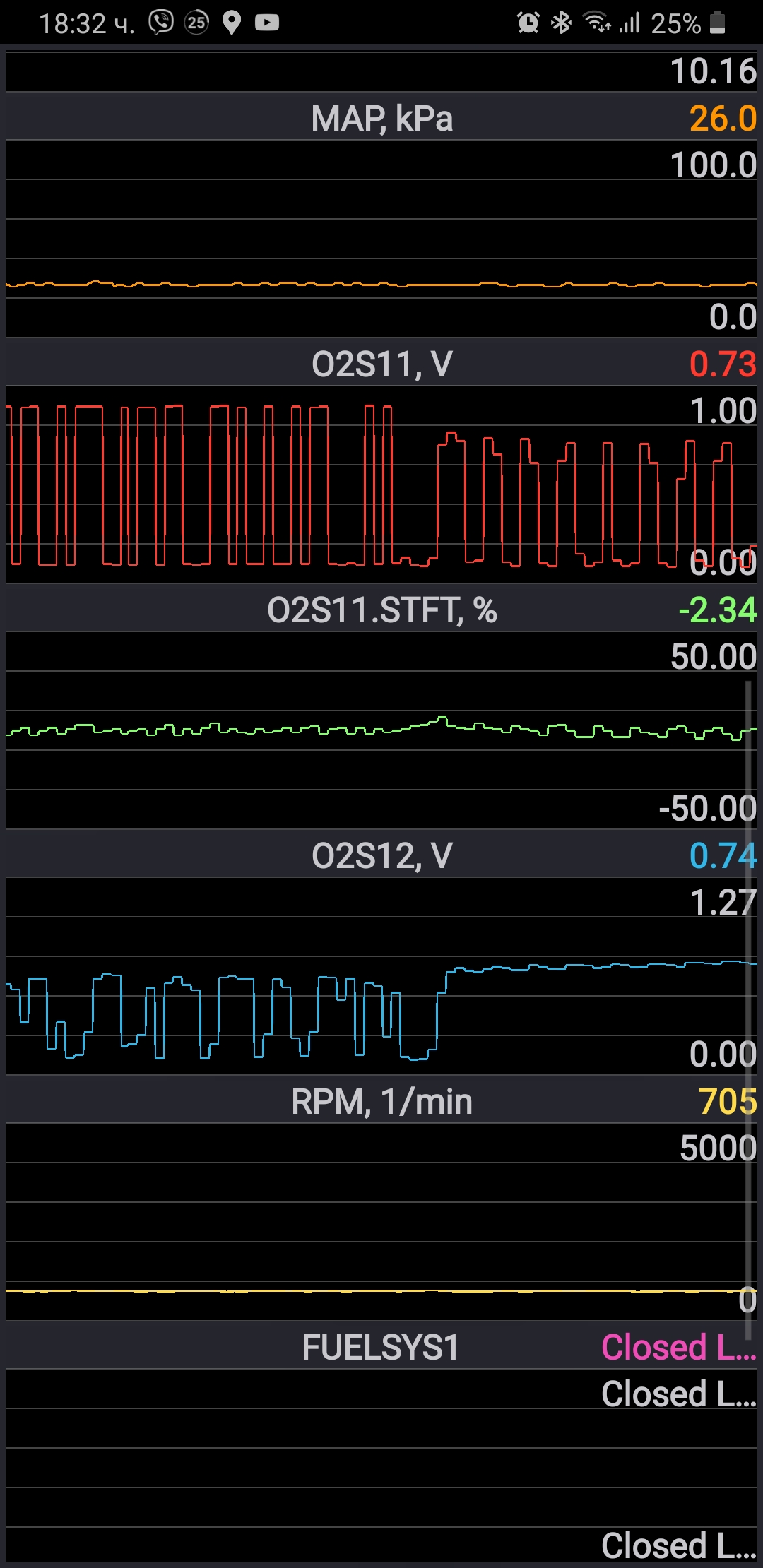Tap the battery indicator icon
This screenshot has width=763, height=1568.
[717, 23]
